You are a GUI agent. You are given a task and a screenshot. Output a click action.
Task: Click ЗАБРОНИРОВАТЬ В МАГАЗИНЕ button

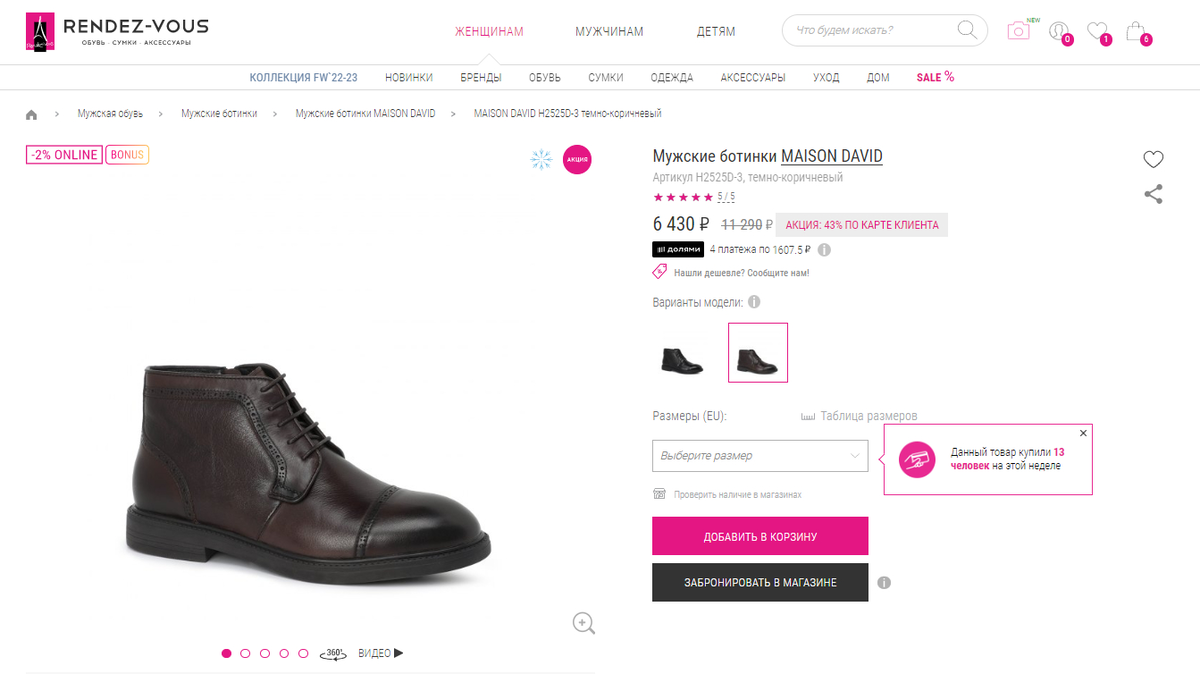coord(760,582)
